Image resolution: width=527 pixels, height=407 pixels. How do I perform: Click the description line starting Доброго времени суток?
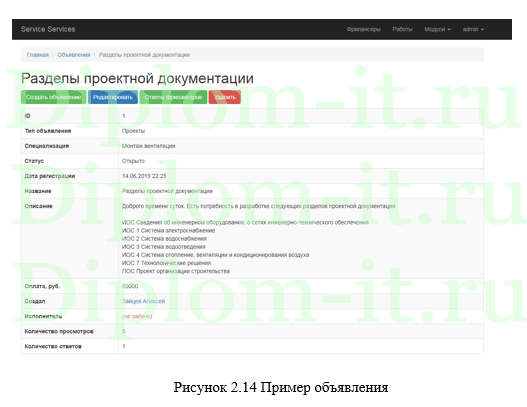pyautogui.click(x=259, y=206)
